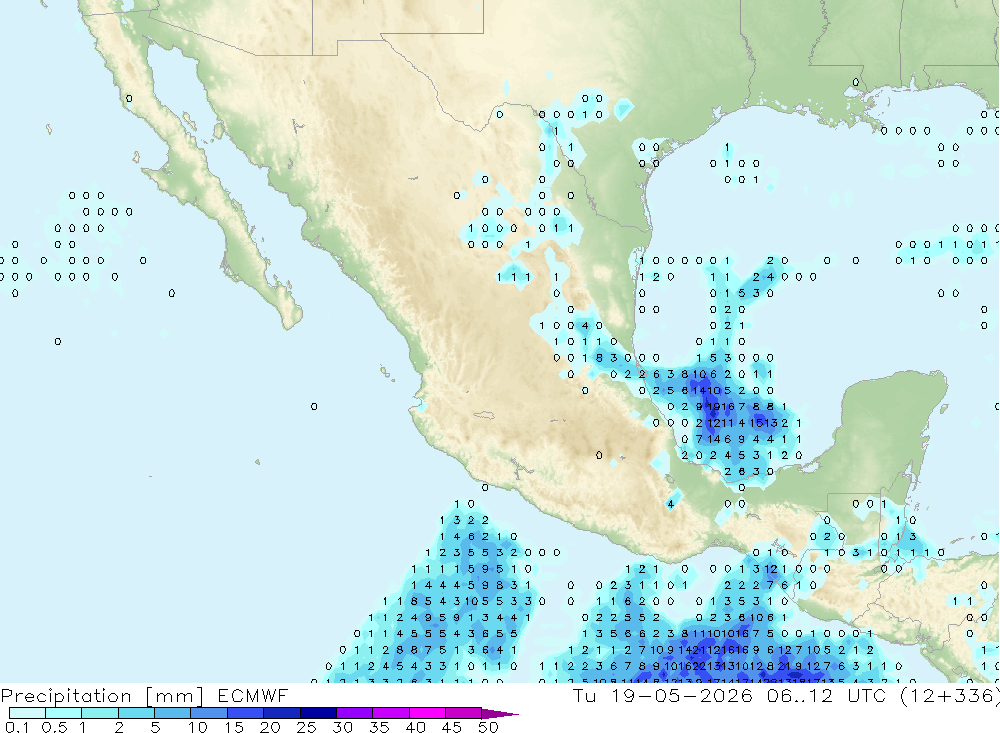Click the legend label 1
Image resolution: width=1000 pixels, height=733 pixels.
click(x=83, y=727)
